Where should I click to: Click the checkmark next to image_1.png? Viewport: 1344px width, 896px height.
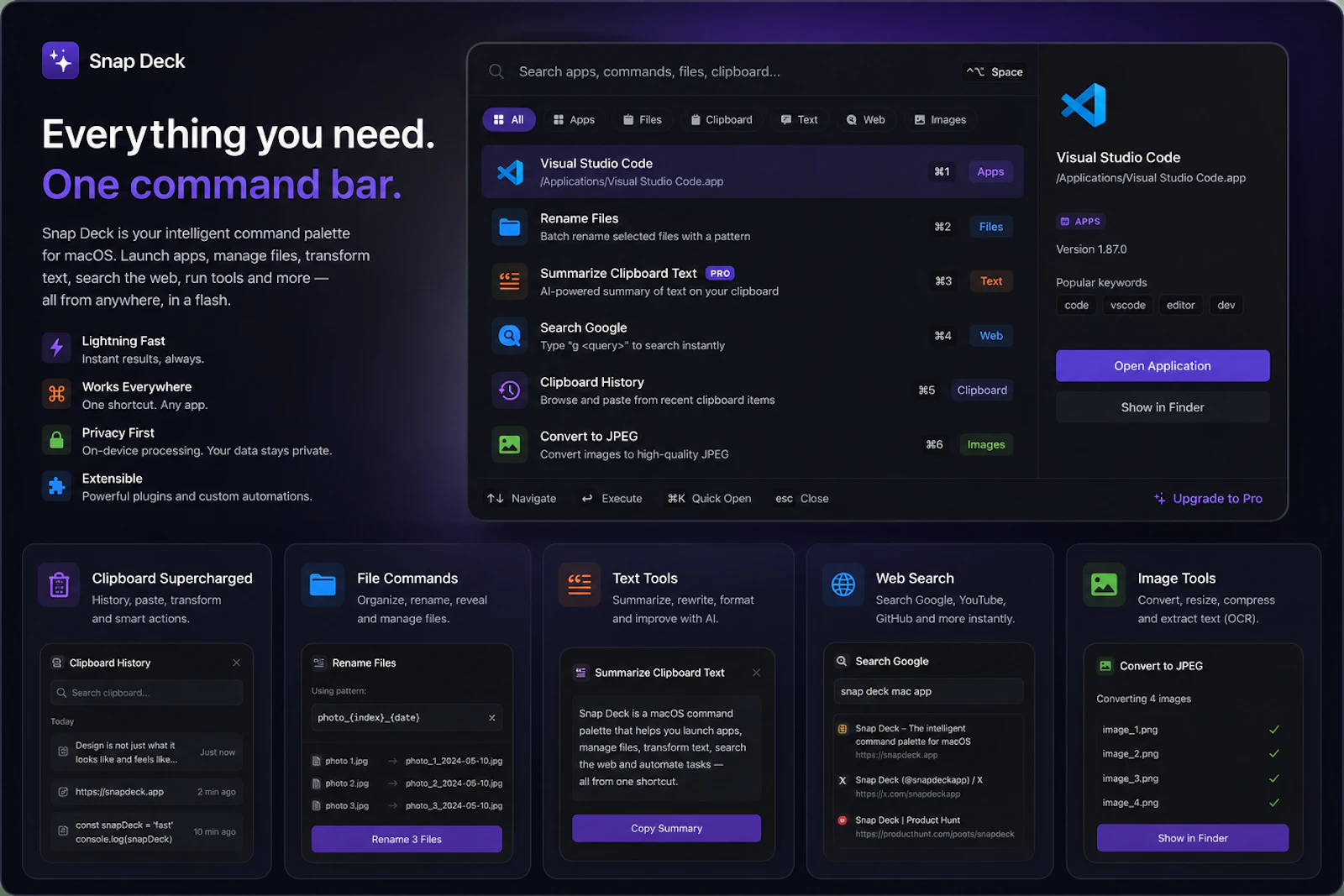point(1273,730)
